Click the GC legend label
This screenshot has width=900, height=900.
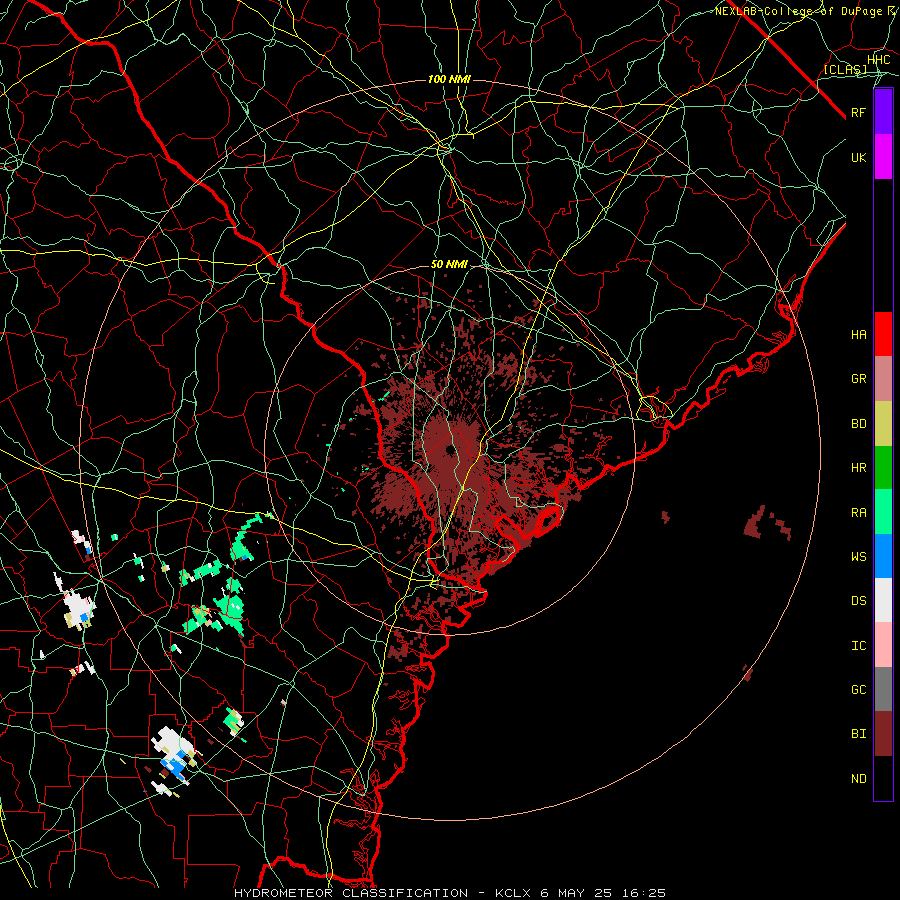click(x=858, y=690)
